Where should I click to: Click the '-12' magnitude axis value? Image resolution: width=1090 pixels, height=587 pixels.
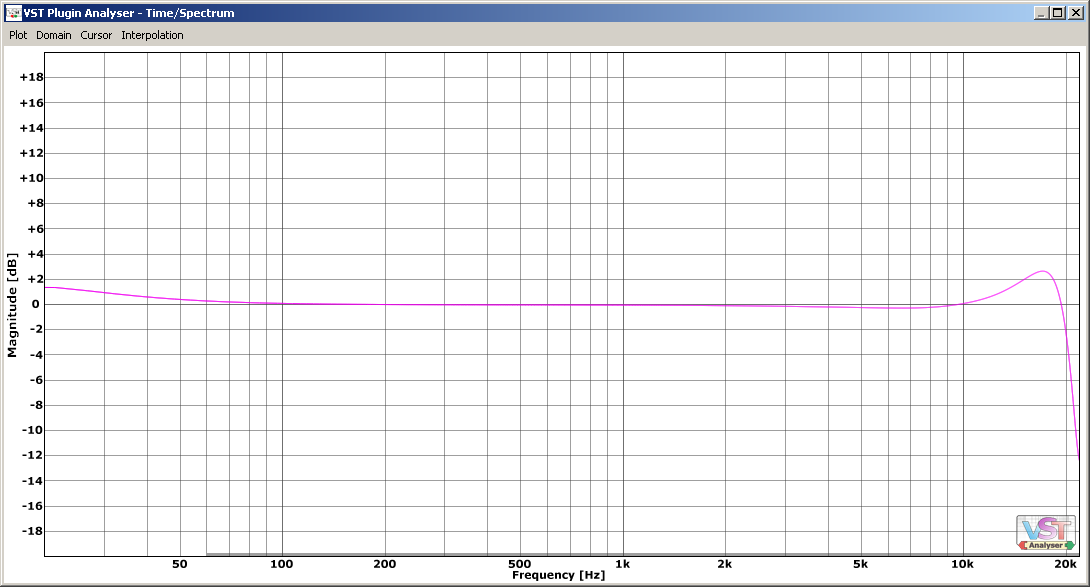click(x=32, y=455)
